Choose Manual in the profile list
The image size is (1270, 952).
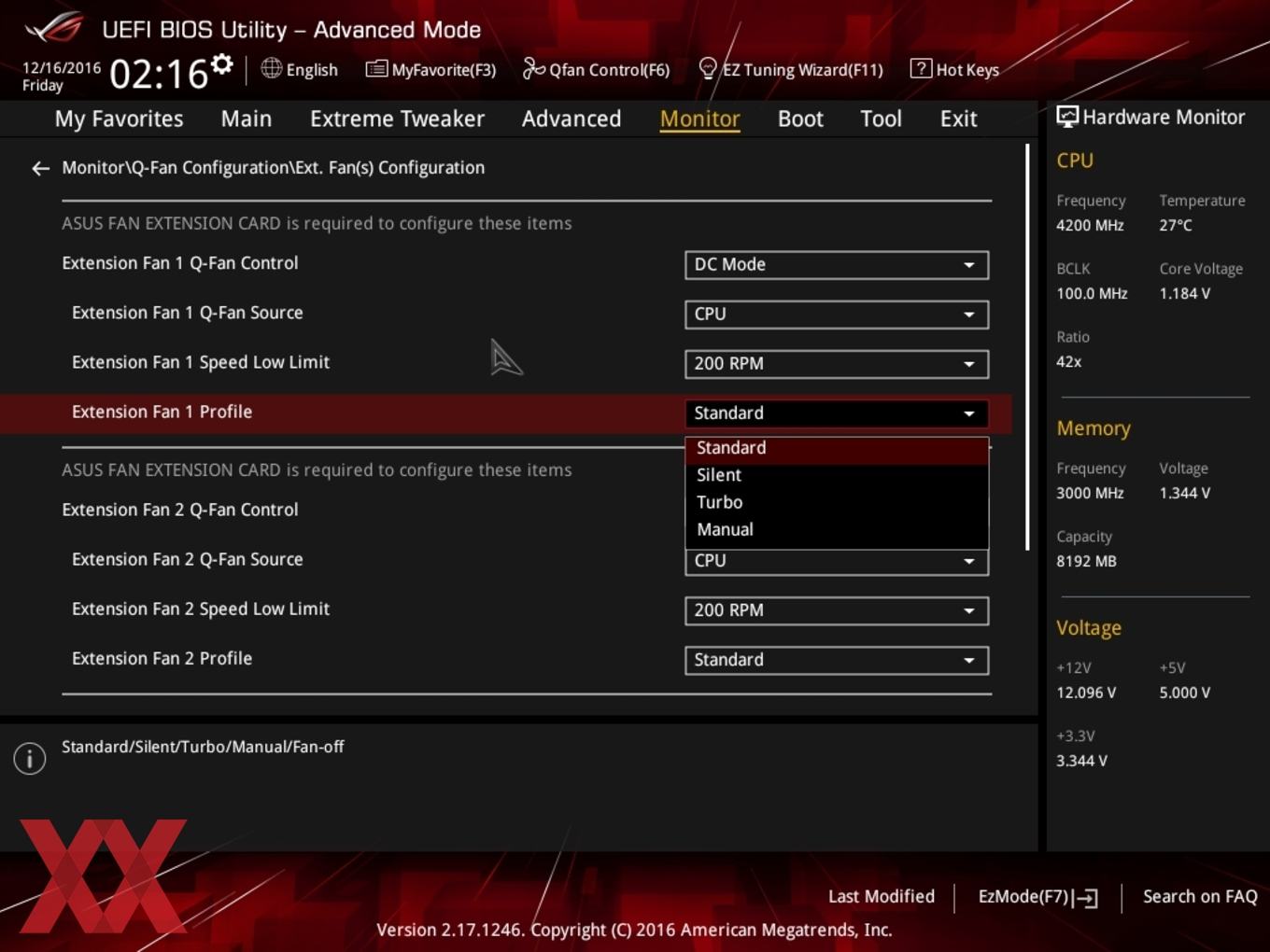pos(837,529)
